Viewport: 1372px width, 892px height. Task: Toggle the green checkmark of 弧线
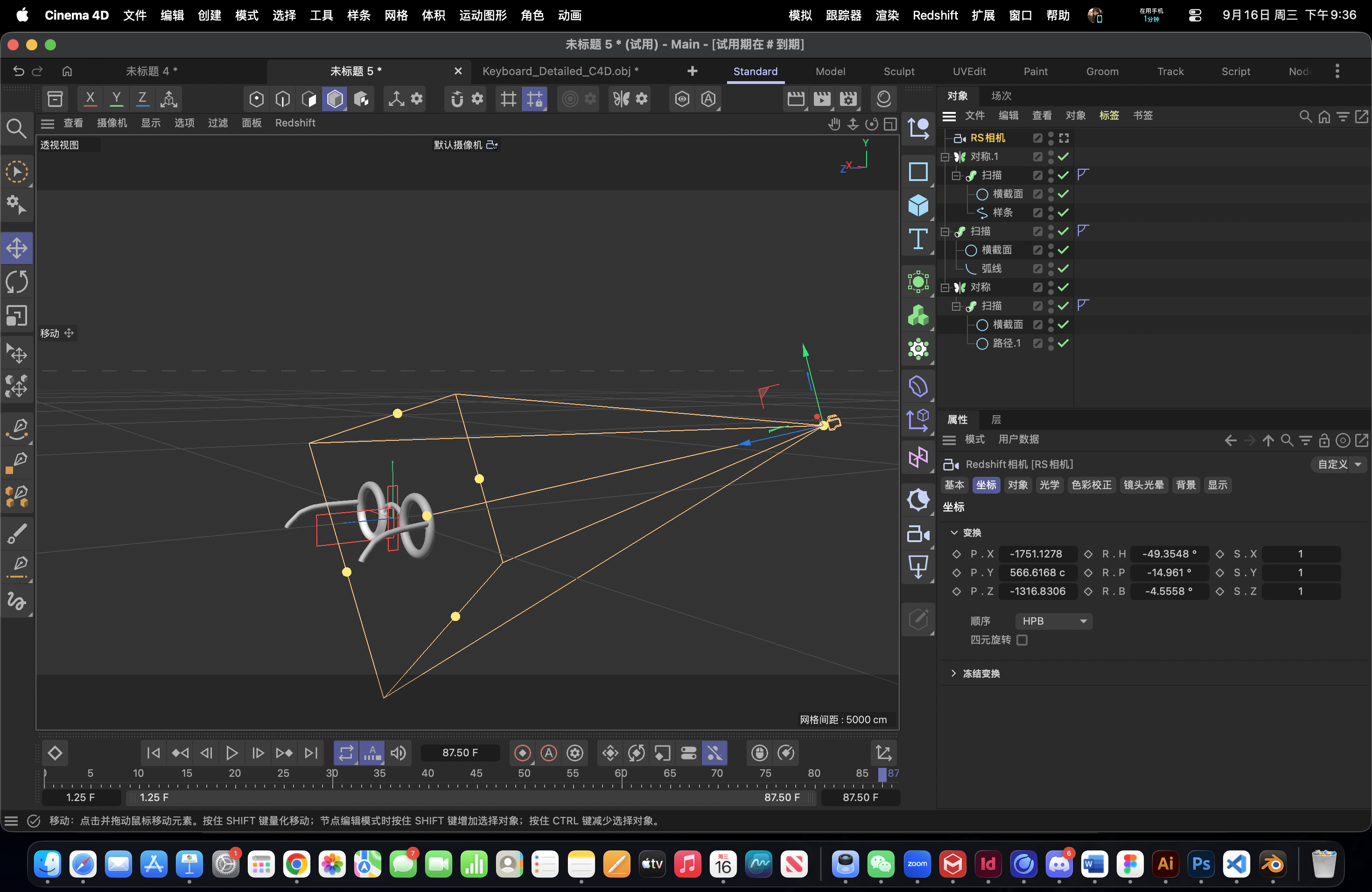1064,269
